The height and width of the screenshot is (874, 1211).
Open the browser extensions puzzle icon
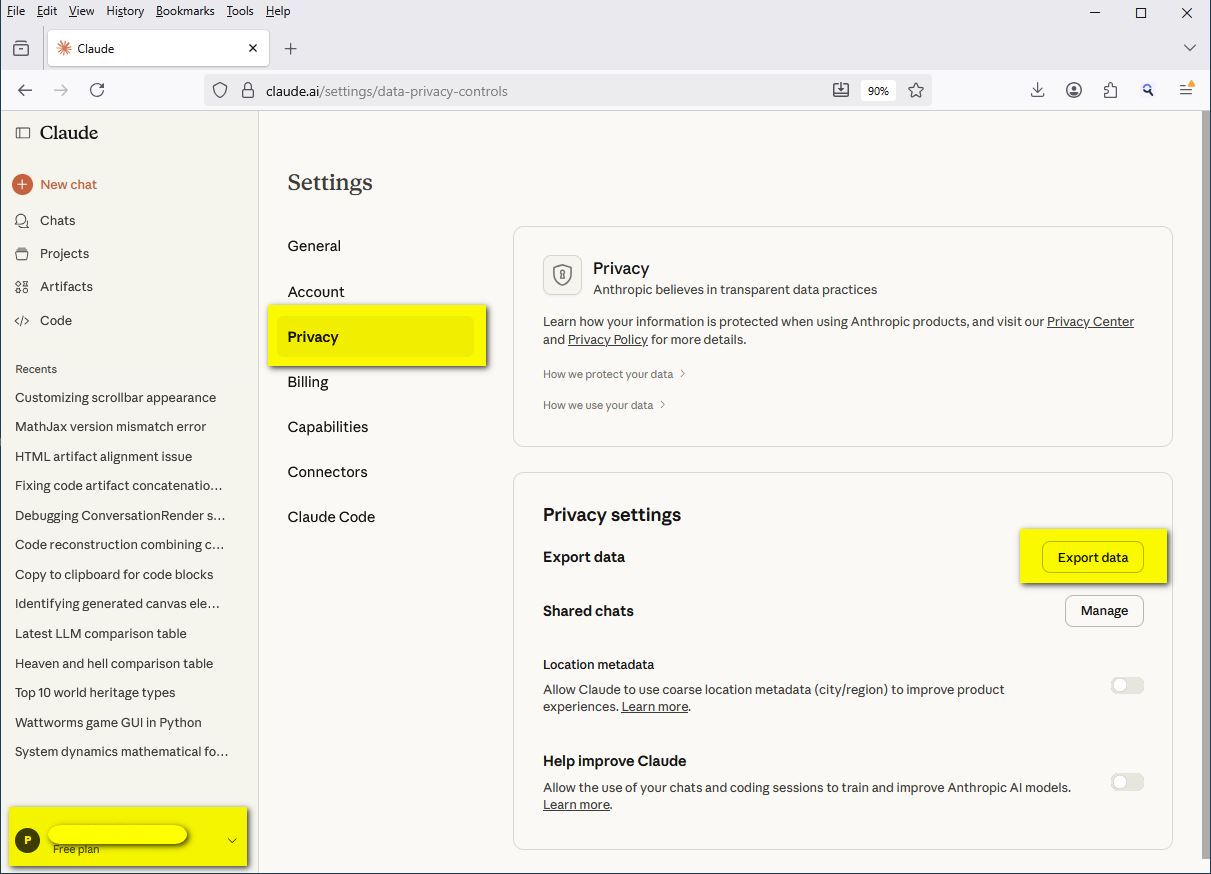pos(1110,90)
